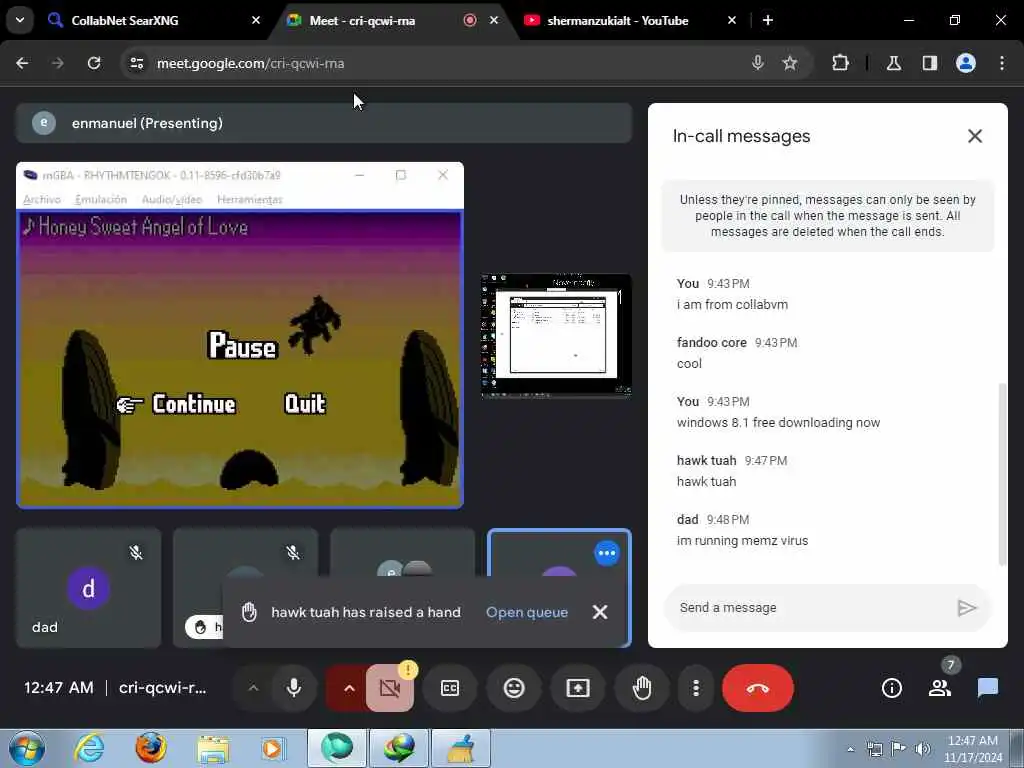Open the tab search dropdown arrow
The height and width of the screenshot is (768, 1024).
[20, 20]
